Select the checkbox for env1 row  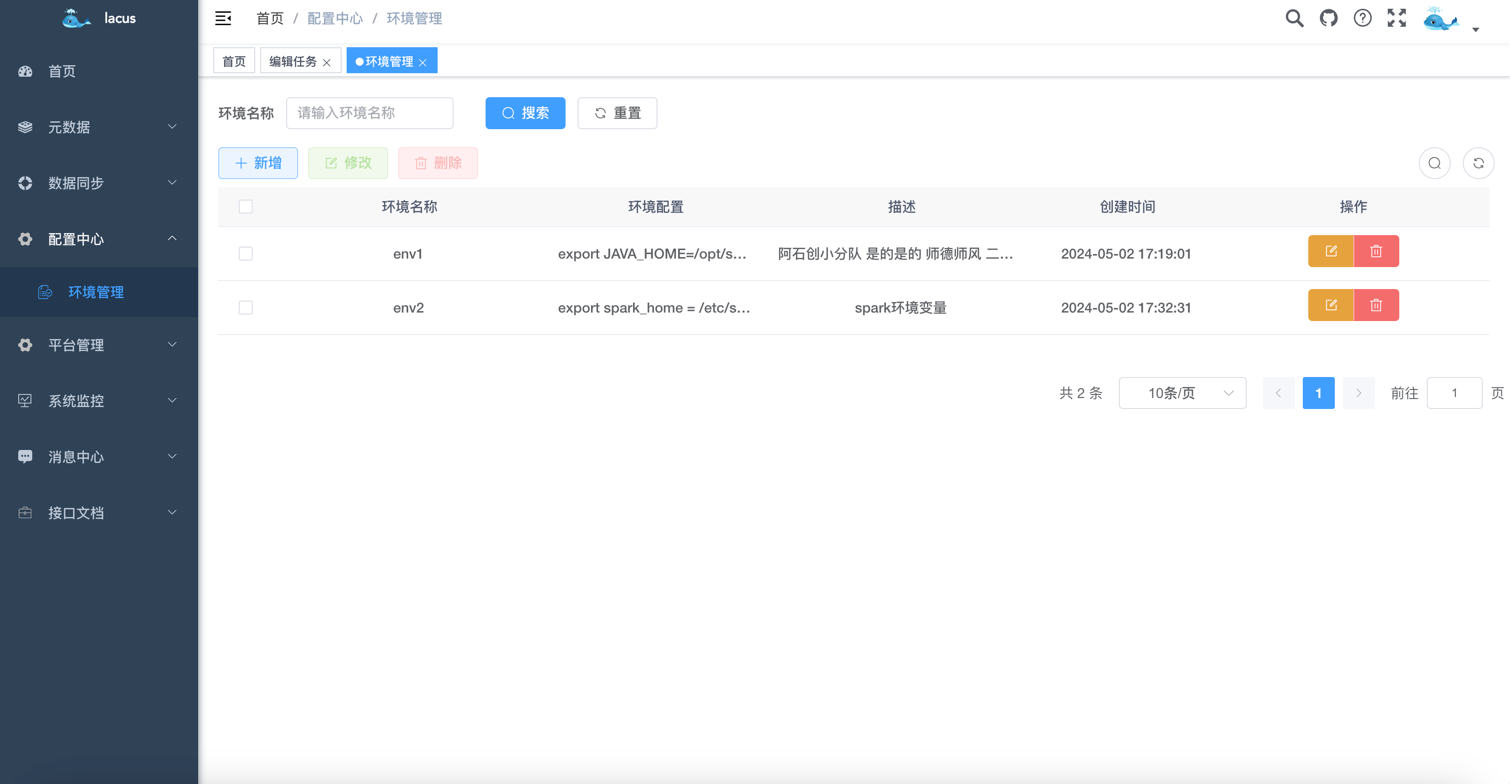point(245,253)
